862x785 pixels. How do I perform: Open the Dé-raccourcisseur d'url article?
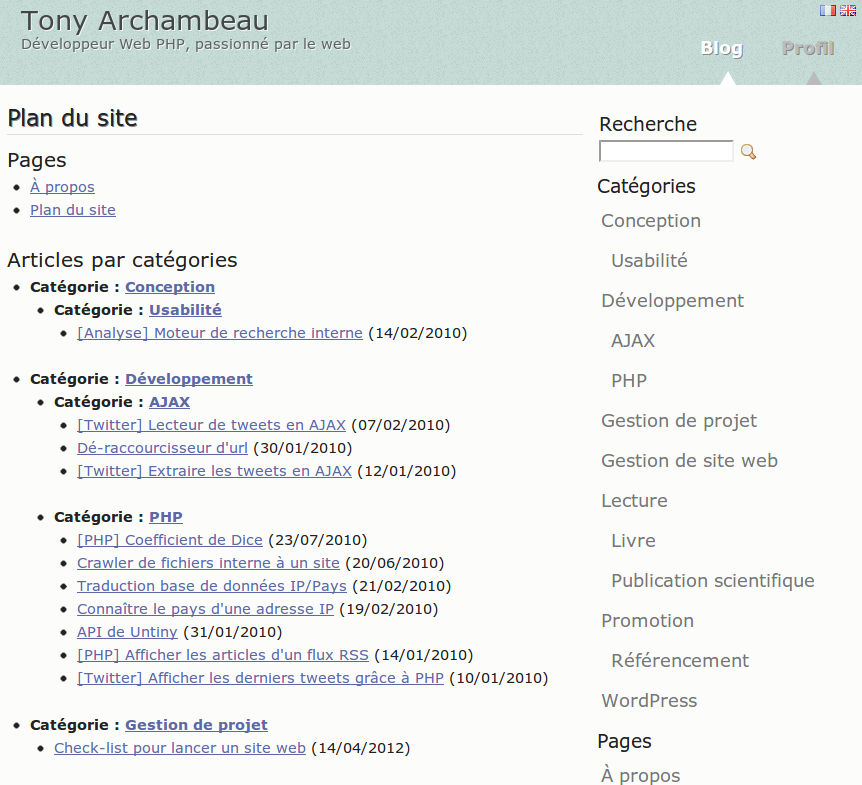pyautogui.click(x=162, y=448)
